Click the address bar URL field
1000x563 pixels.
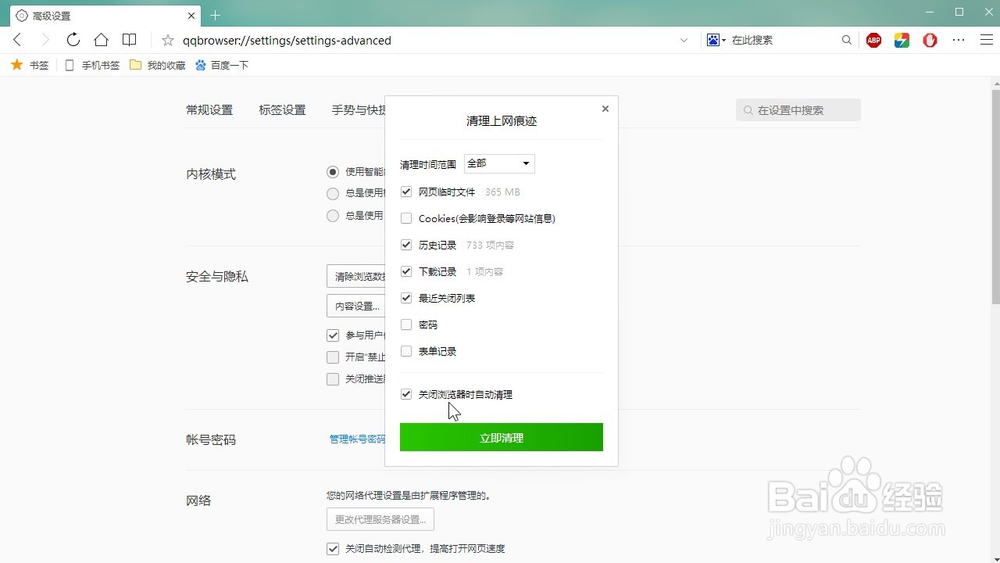click(421, 40)
